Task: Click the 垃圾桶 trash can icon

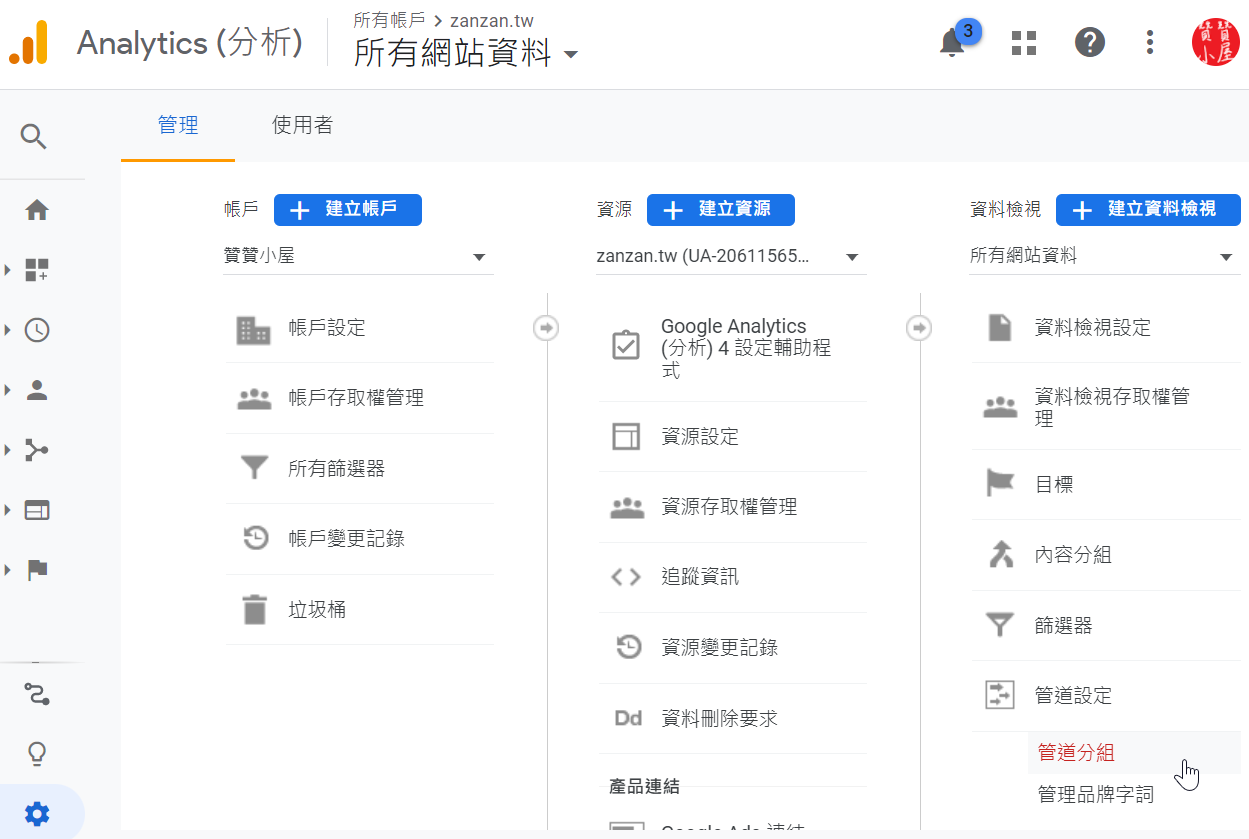Action: [x=255, y=609]
